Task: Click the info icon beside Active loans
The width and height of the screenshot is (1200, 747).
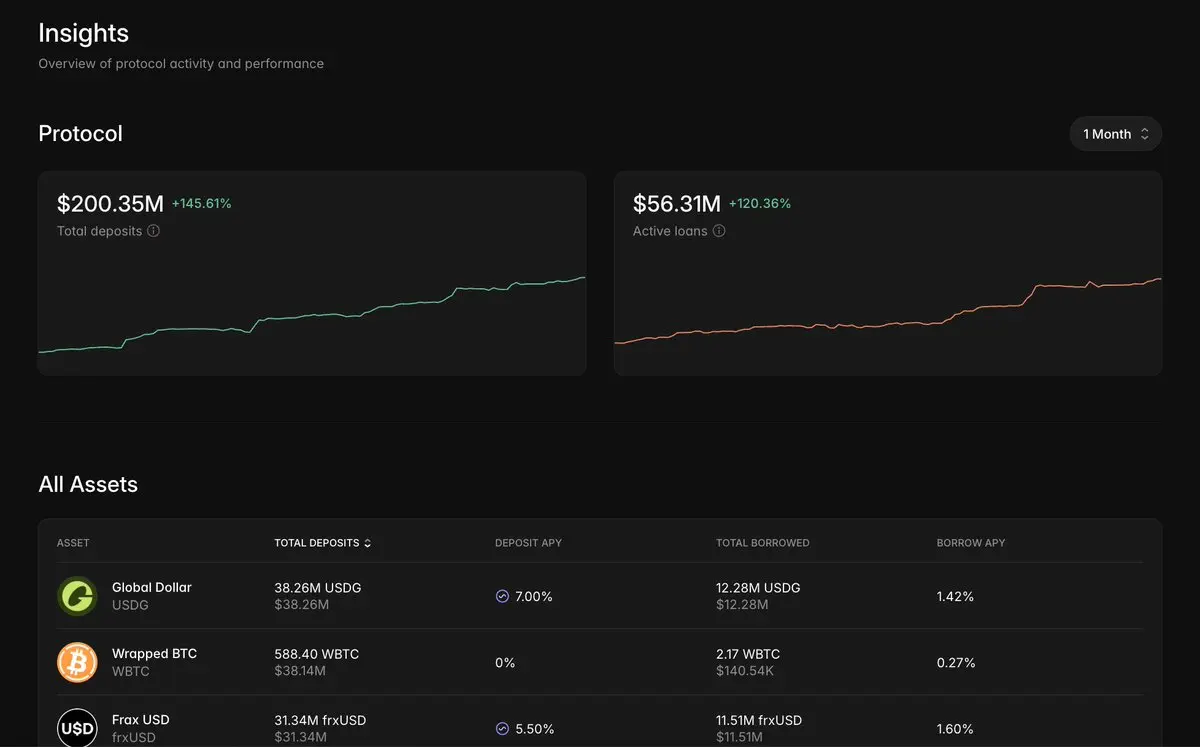Action: click(719, 231)
